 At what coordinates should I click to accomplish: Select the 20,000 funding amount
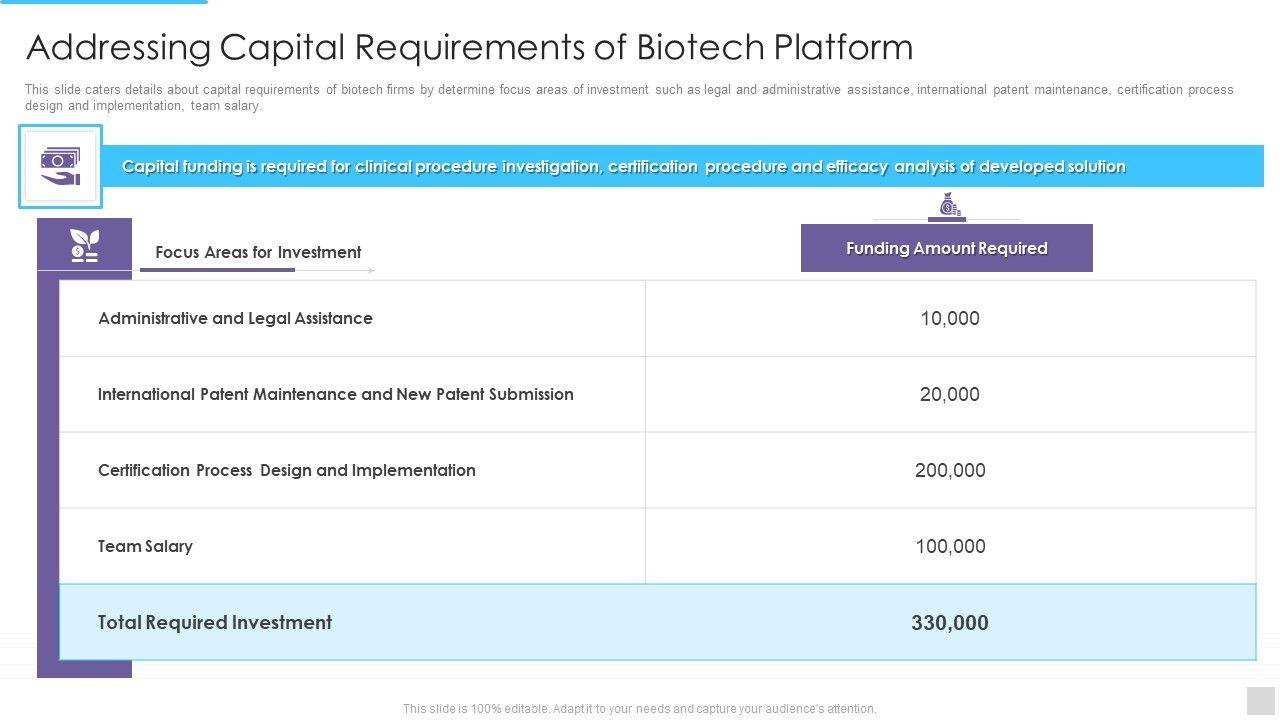pyautogui.click(x=949, y=394)
